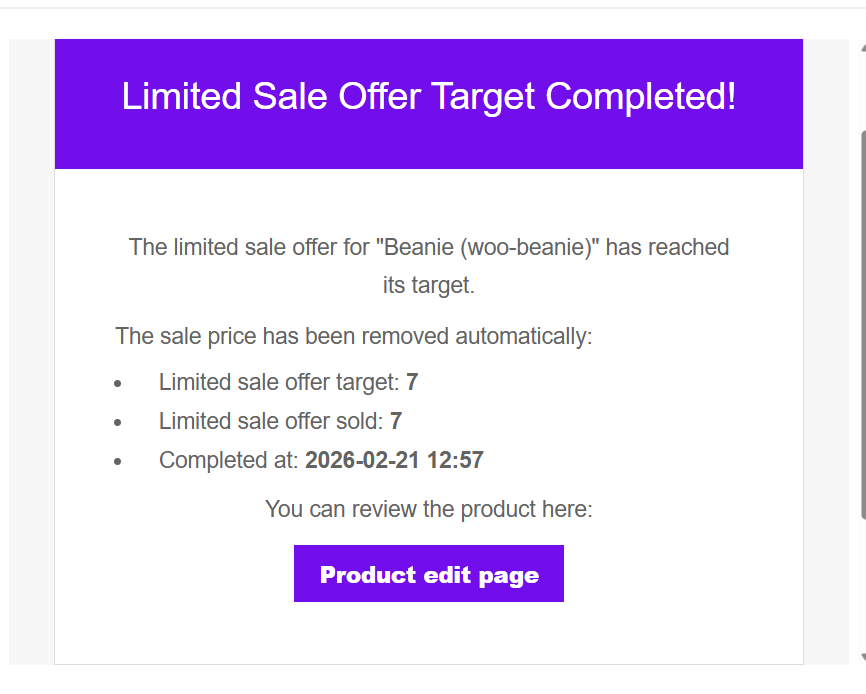
Task: Click the "Completed at:" label
Action: tap(228, 460)
